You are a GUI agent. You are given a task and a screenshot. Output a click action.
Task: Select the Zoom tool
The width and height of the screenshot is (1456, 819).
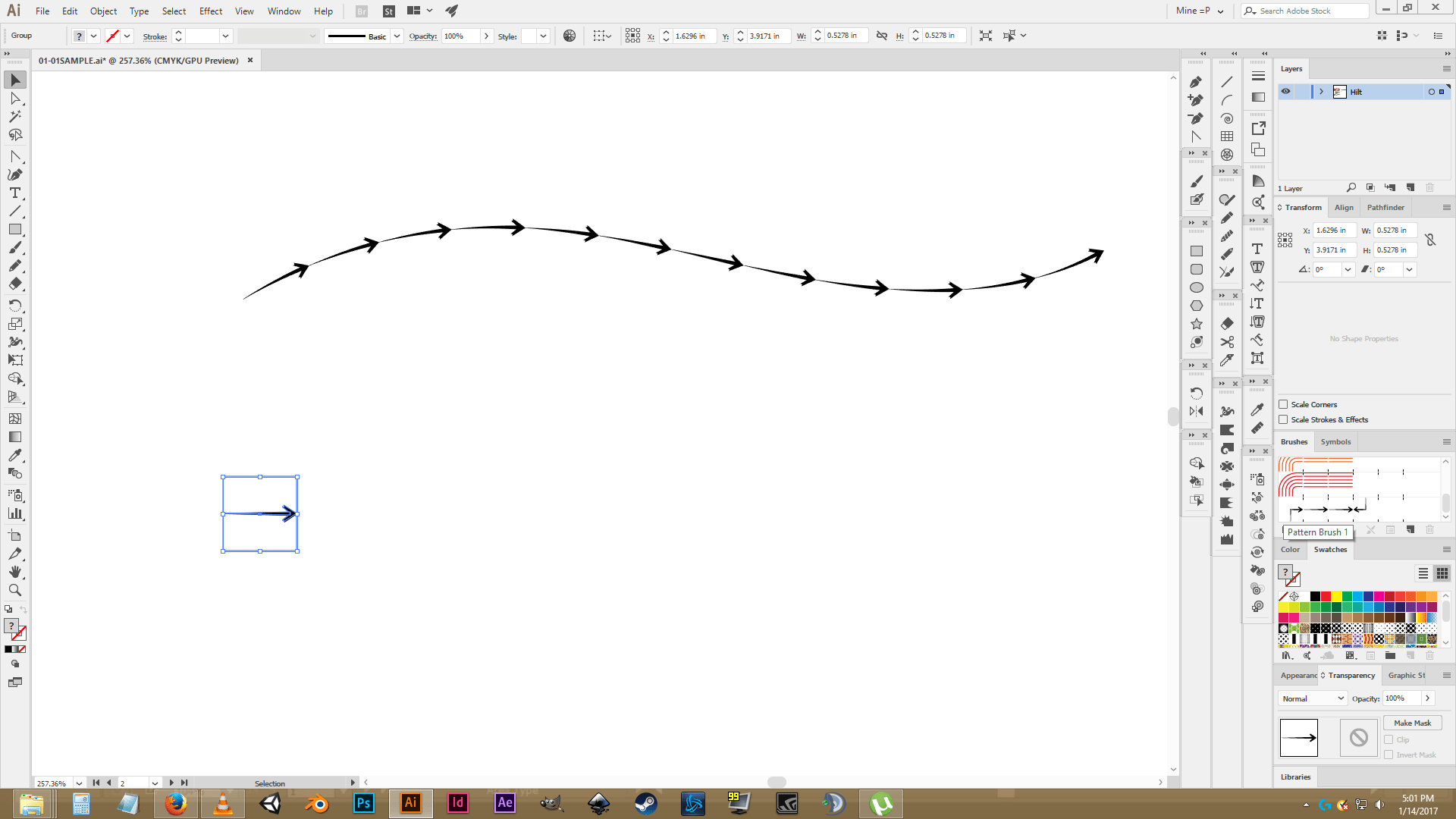pos(14,590)
